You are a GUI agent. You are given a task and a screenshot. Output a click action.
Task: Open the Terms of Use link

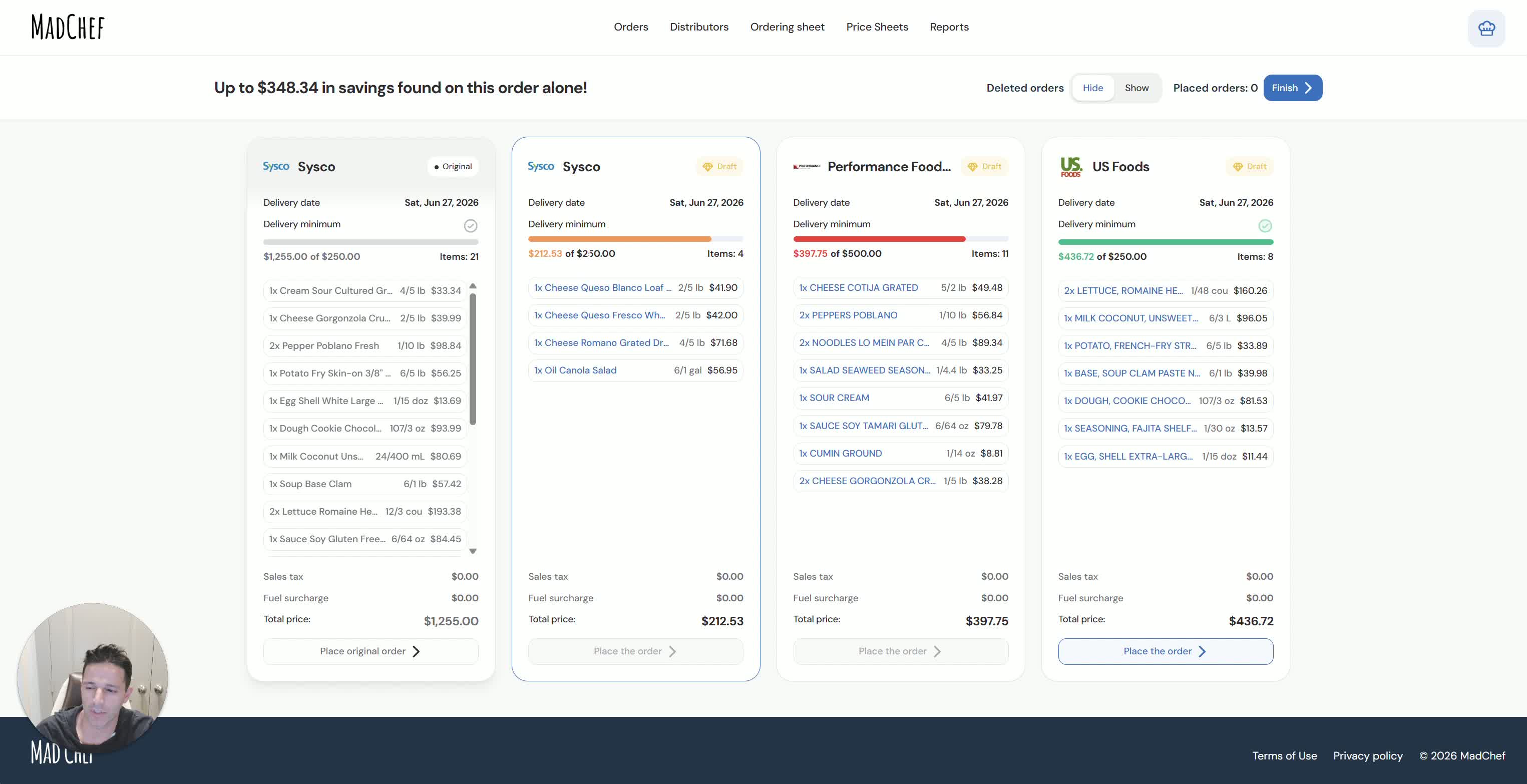coord(1285,755)
